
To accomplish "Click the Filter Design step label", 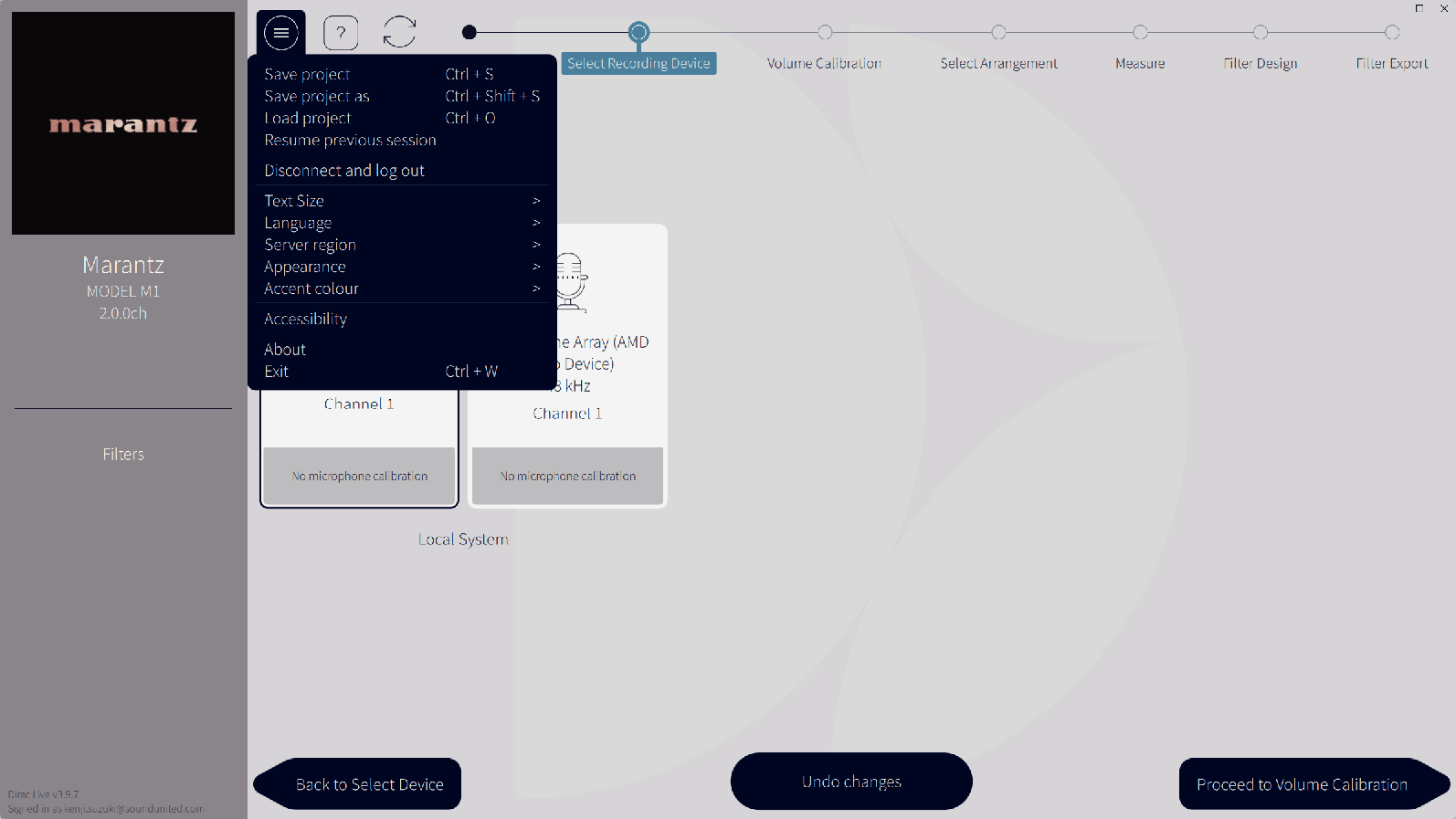I will pos(1261,63).
